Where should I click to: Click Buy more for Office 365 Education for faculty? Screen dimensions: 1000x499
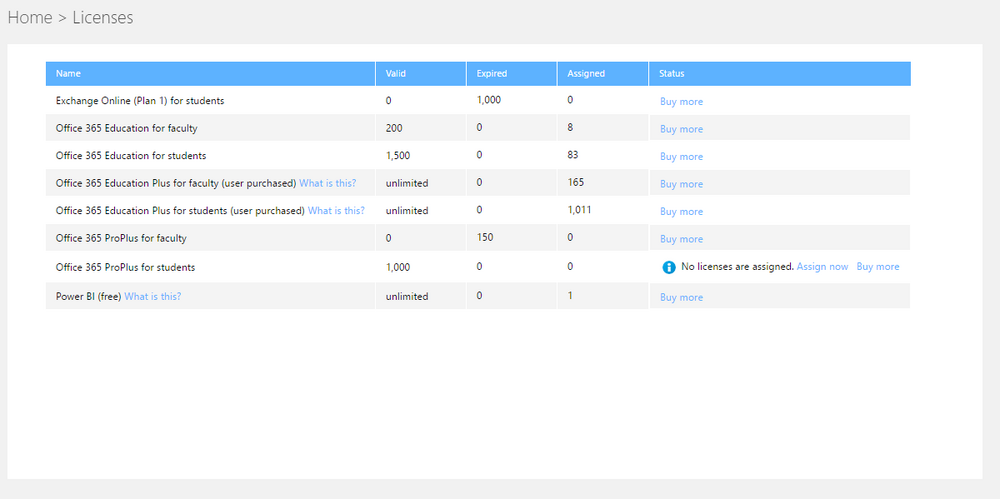[x=681, y=129]
